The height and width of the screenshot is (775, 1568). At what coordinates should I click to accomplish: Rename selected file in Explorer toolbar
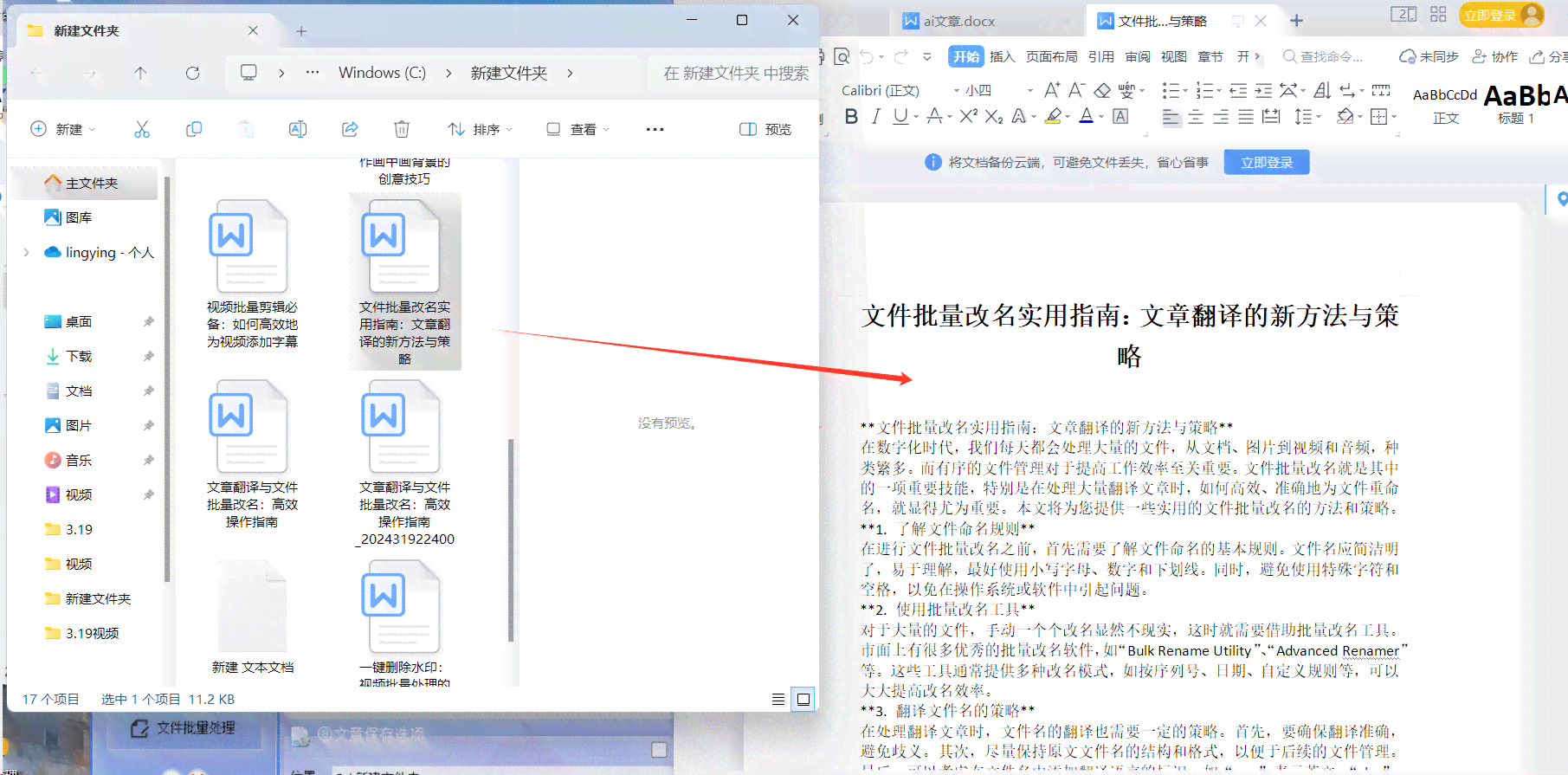coord(298,129)
